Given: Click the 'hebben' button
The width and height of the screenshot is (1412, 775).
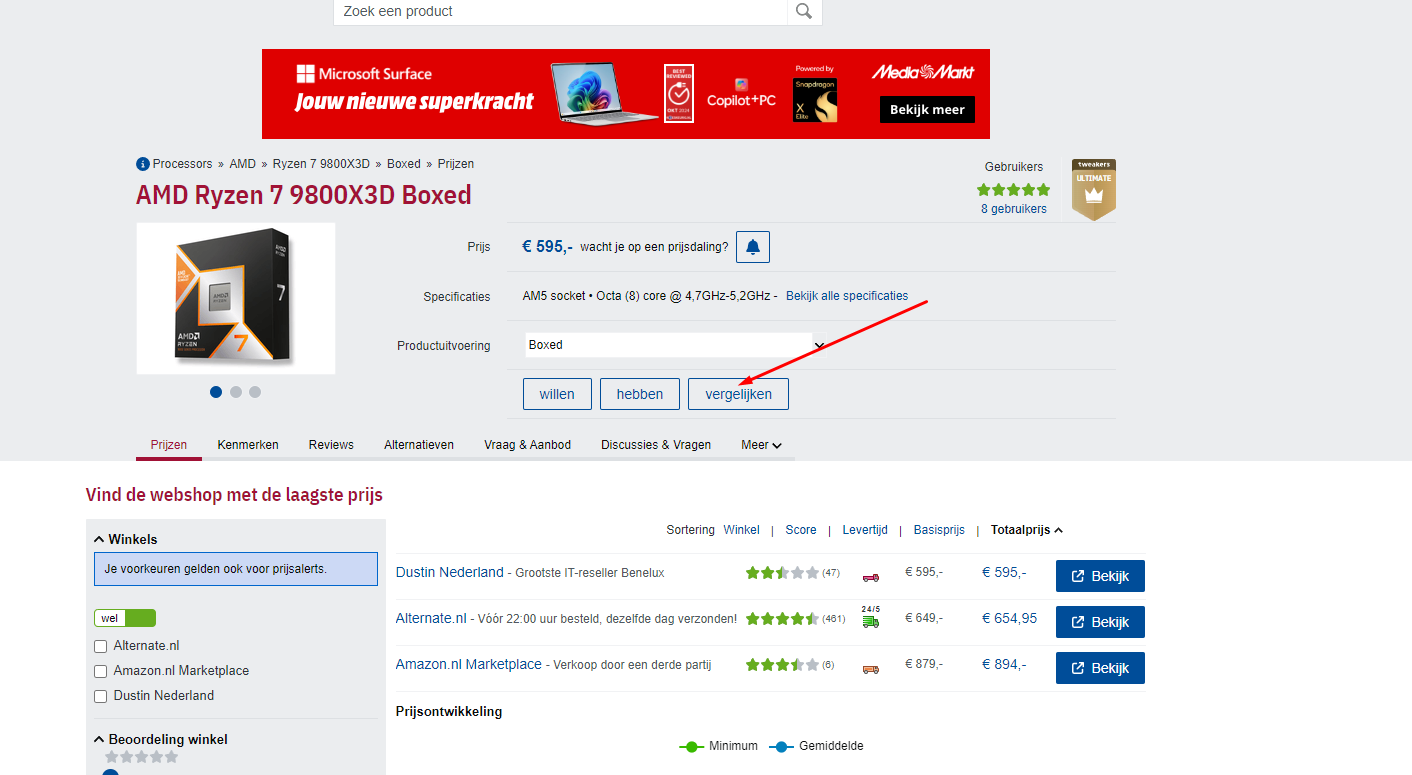Looking at the screenshot, I should 640,394.
